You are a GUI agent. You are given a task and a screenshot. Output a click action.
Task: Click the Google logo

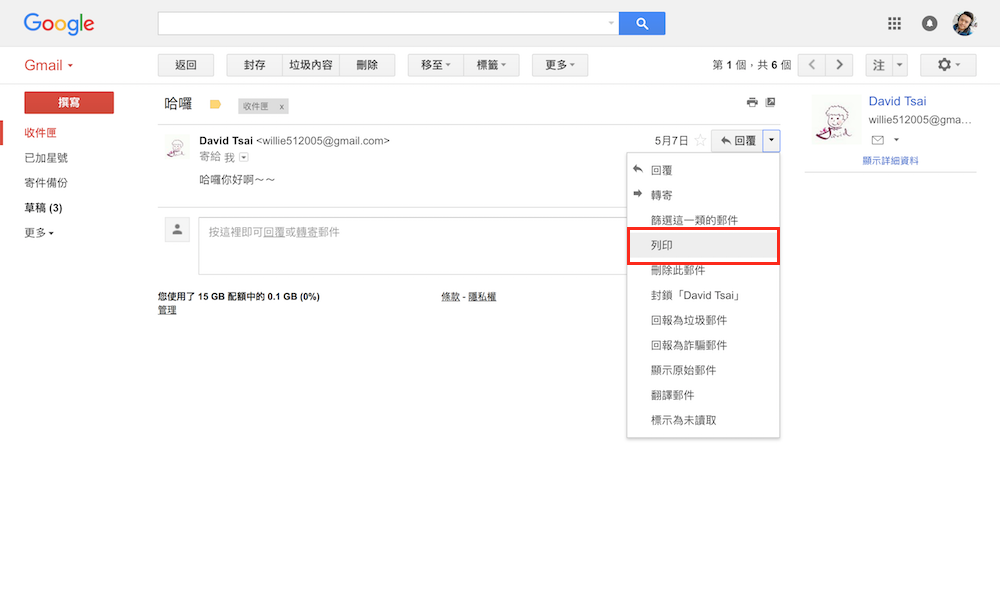coord(59,24)
